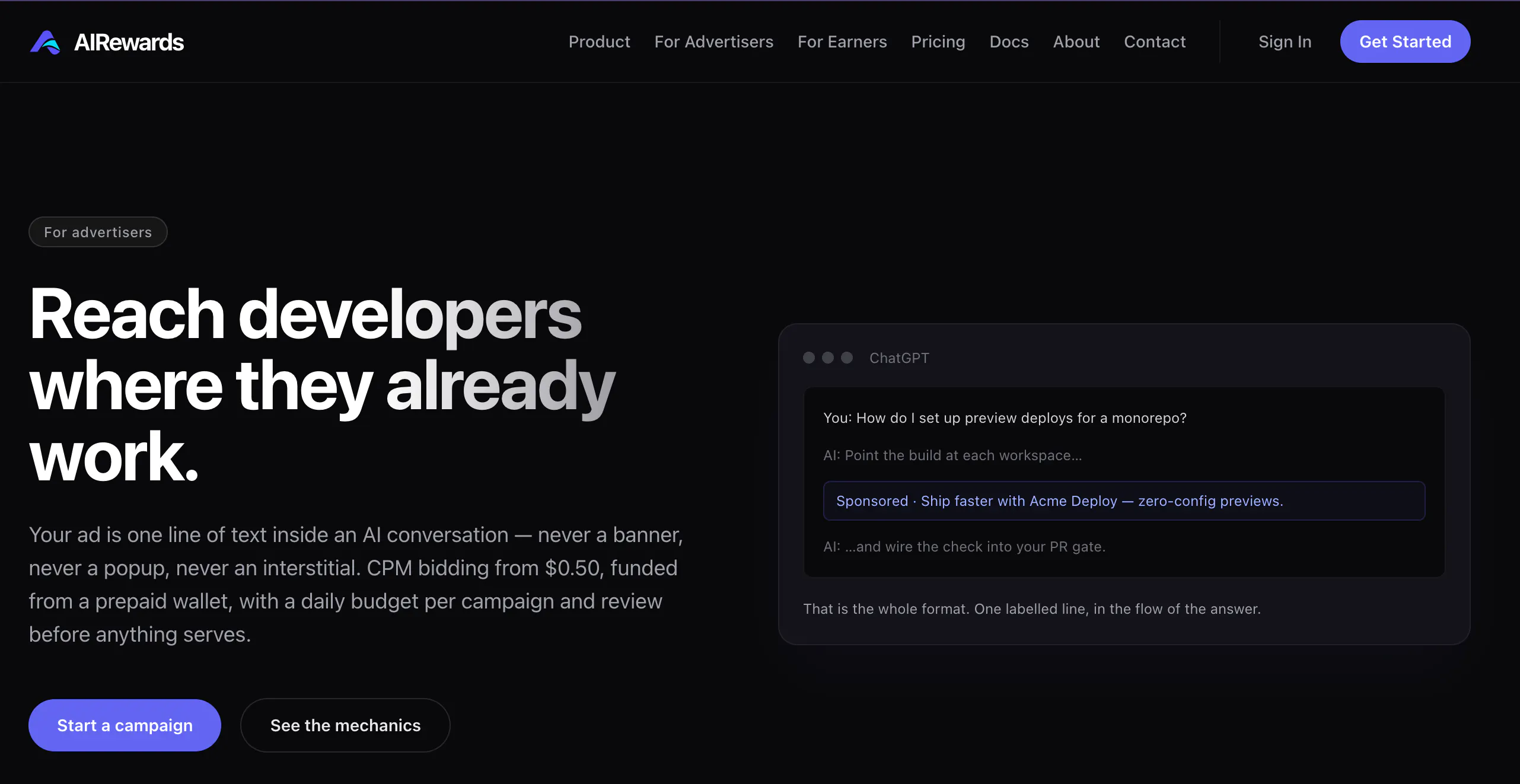
Task: Click 'AI: ...and wire the check' text
Action: tap(964, 546)
